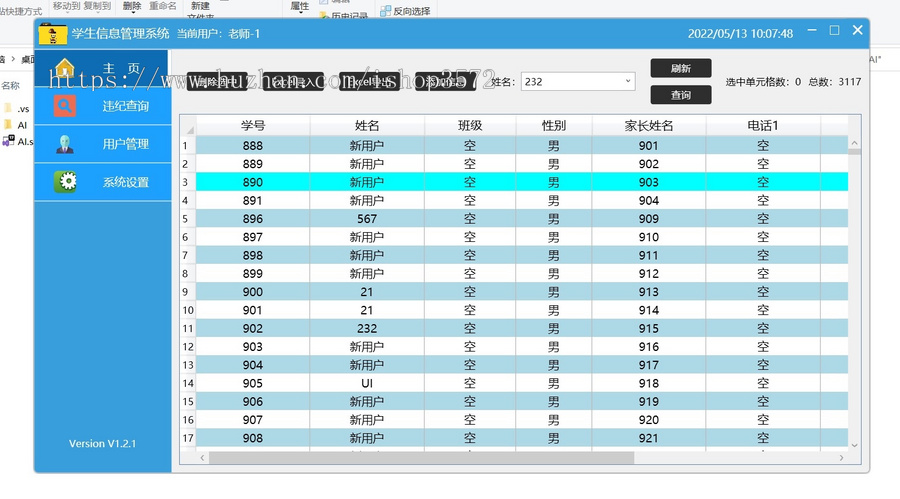Sort by the 学号 column header
This screenshot has width=900, height=499.
[253, 126]
